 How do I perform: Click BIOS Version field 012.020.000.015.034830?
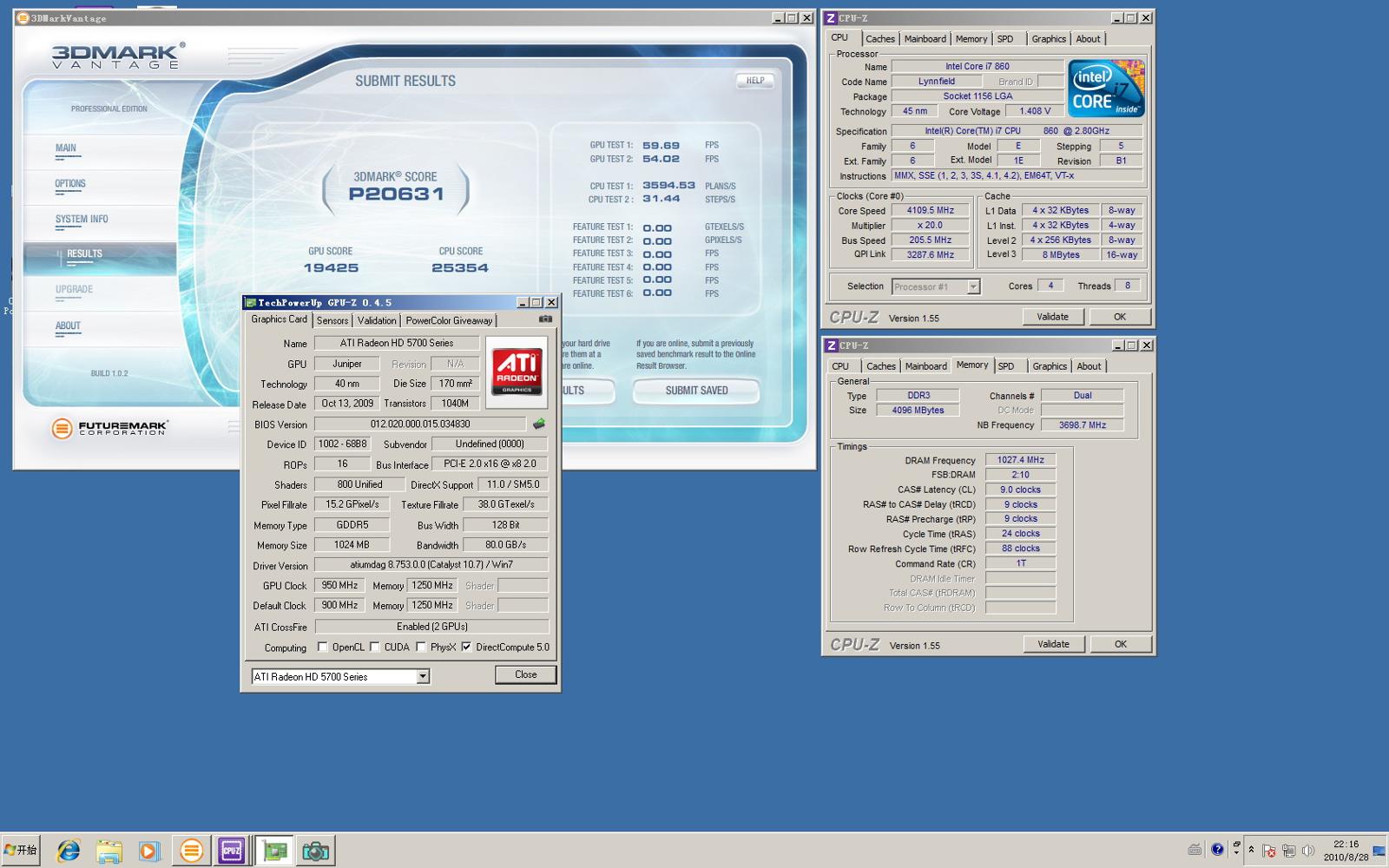[x=420, y=424]
